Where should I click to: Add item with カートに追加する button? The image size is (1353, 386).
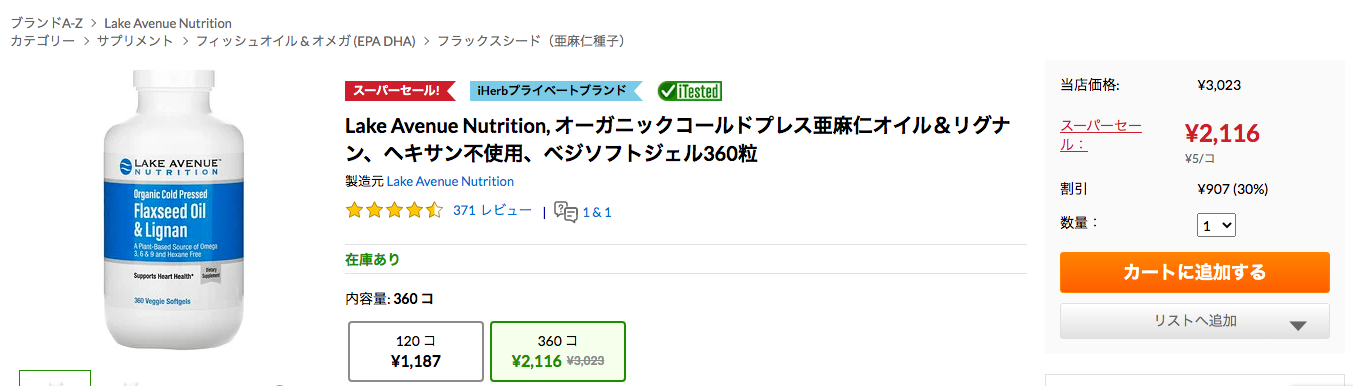1195,272
